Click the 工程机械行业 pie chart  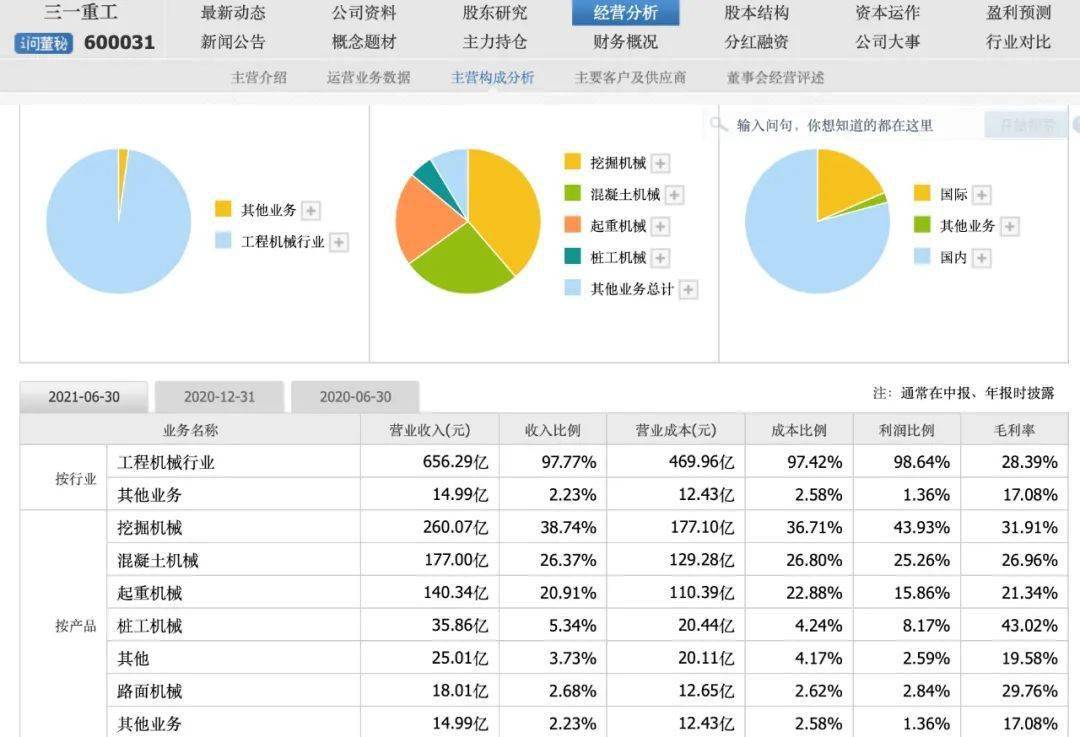118,221
